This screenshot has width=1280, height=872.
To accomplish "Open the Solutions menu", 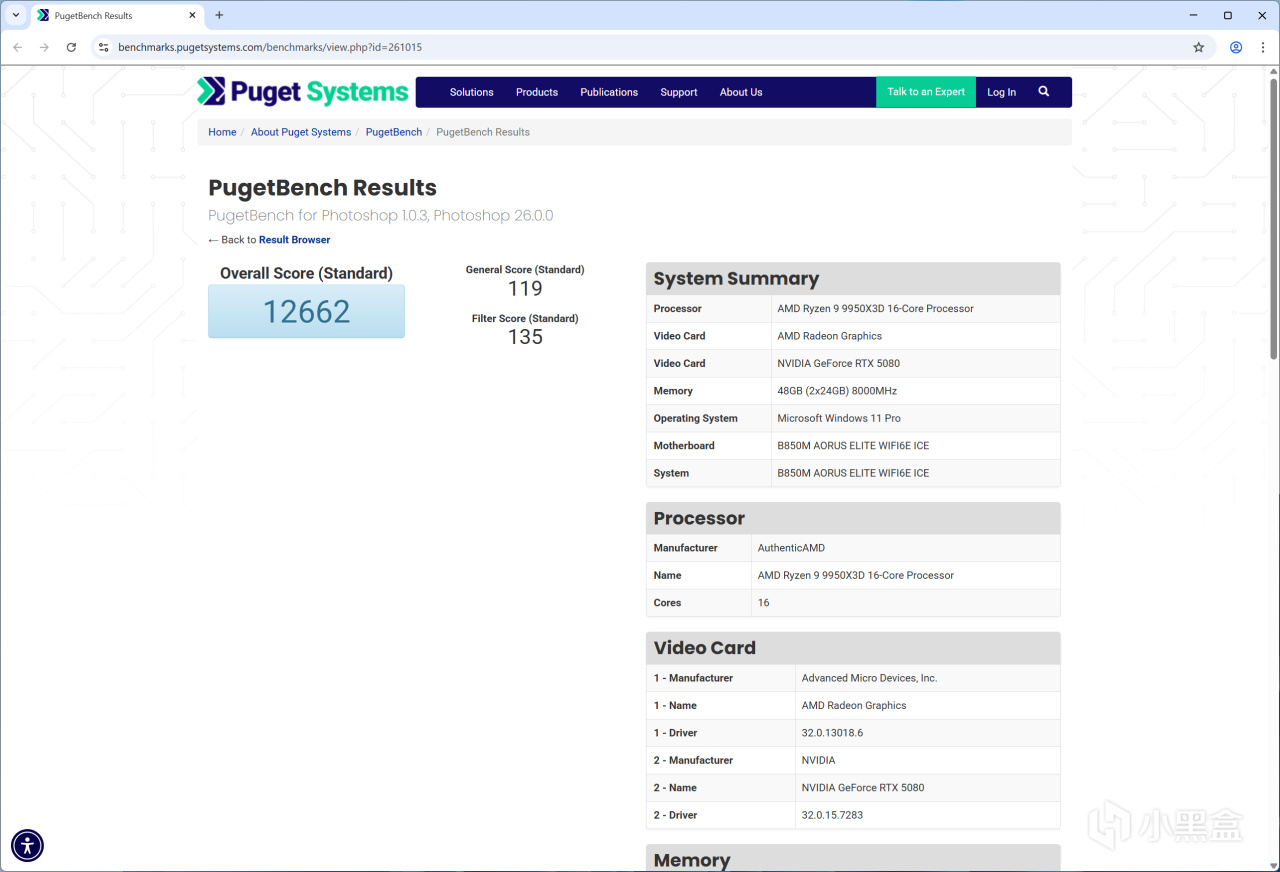I will point(472,92).
